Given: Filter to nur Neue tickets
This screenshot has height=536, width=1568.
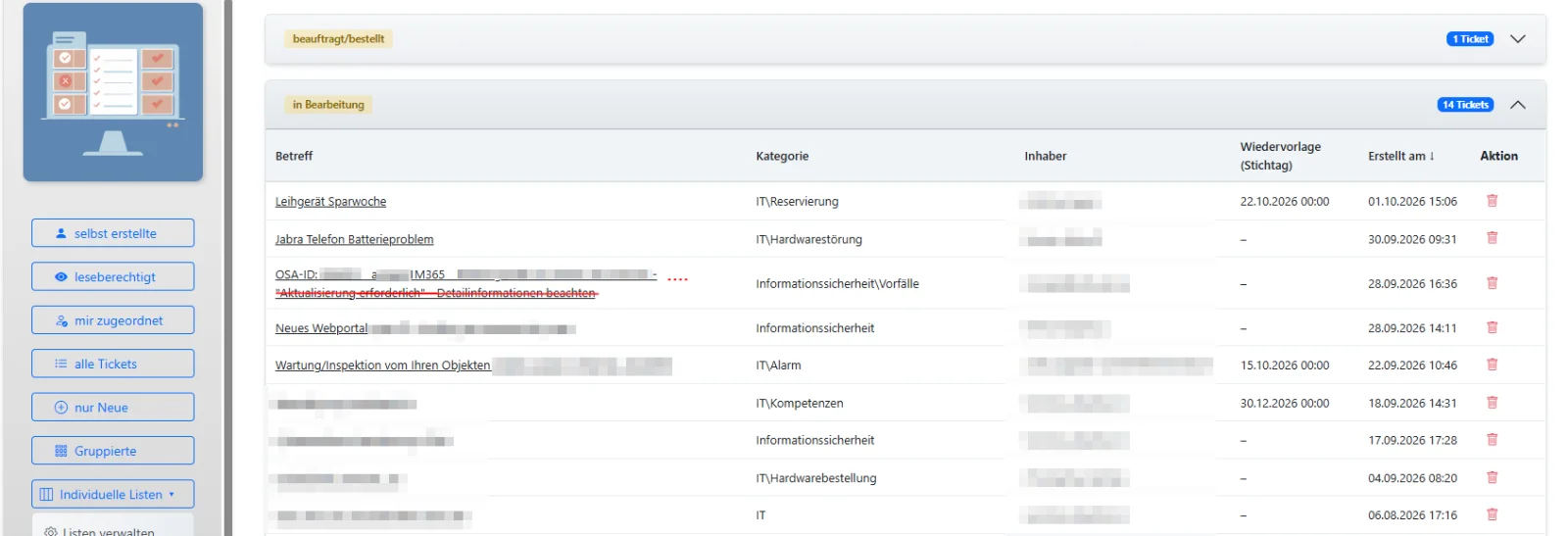Looking at the screenshot, I should click(113, 408).
